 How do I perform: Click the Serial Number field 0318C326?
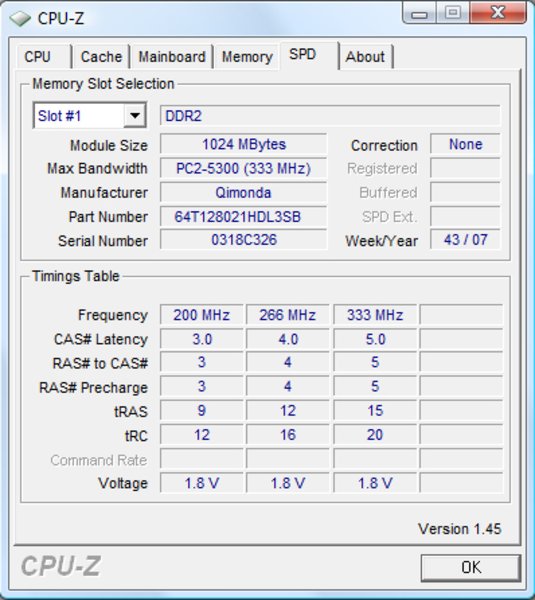(243, 240)
